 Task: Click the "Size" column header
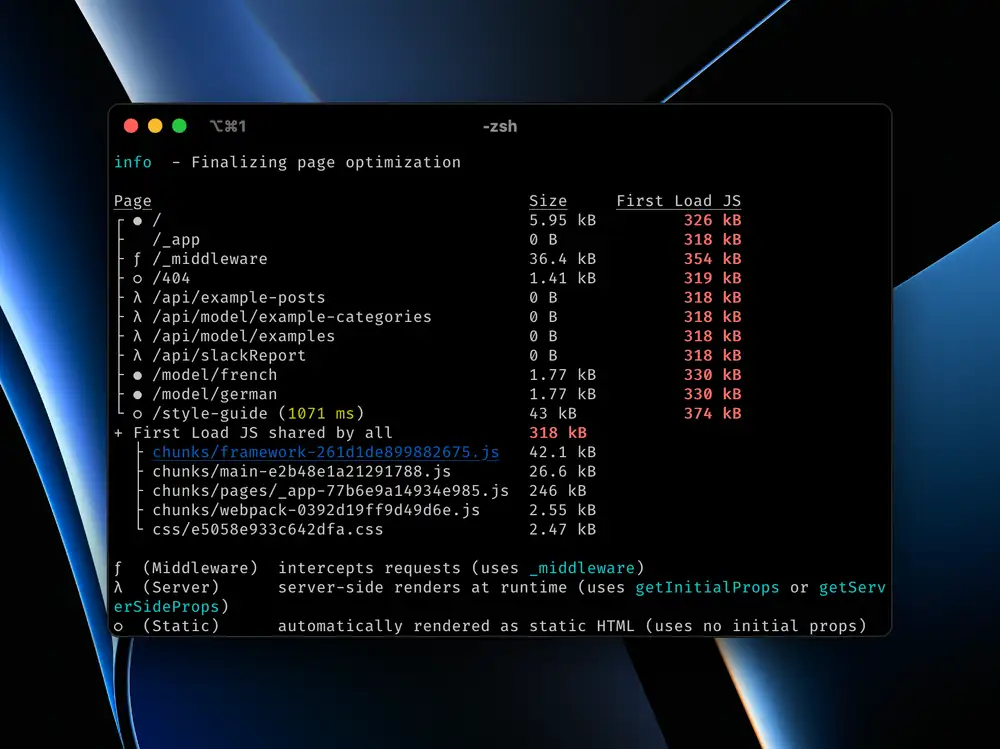(548, 201)
